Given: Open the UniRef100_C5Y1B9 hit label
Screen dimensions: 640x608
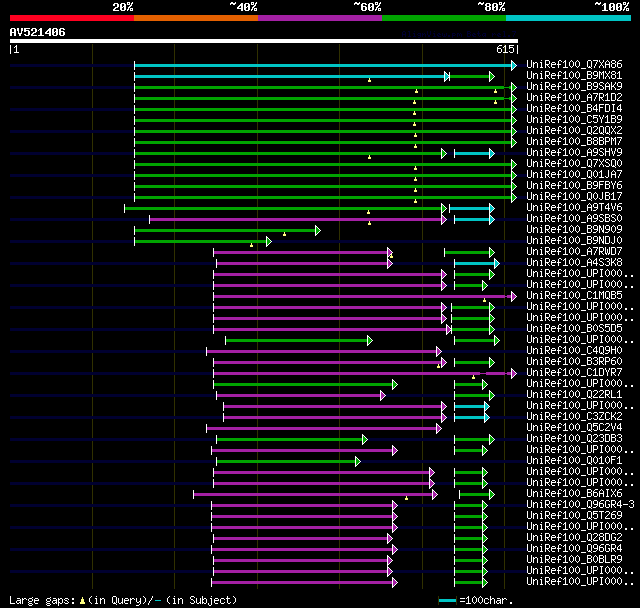Looking at the screenshot, I should point(574,120).
